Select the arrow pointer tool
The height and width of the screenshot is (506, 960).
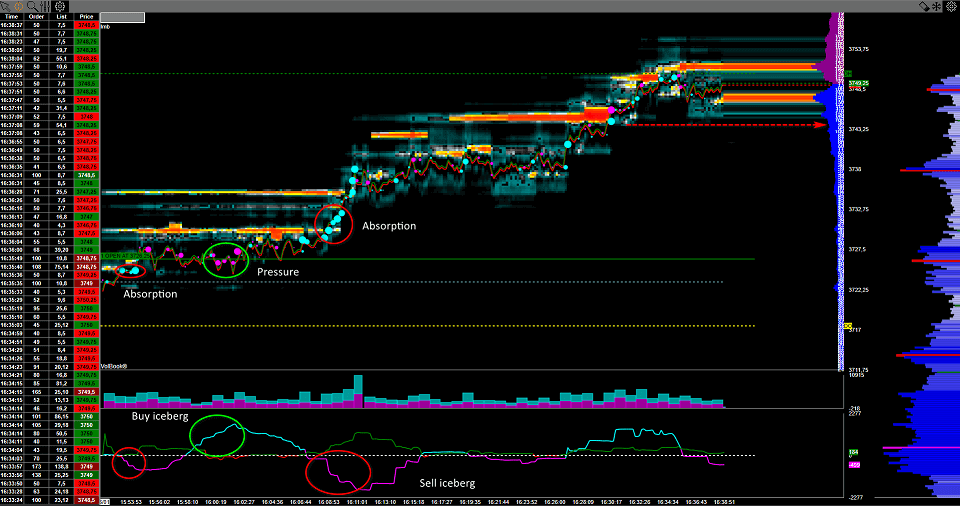7,5
